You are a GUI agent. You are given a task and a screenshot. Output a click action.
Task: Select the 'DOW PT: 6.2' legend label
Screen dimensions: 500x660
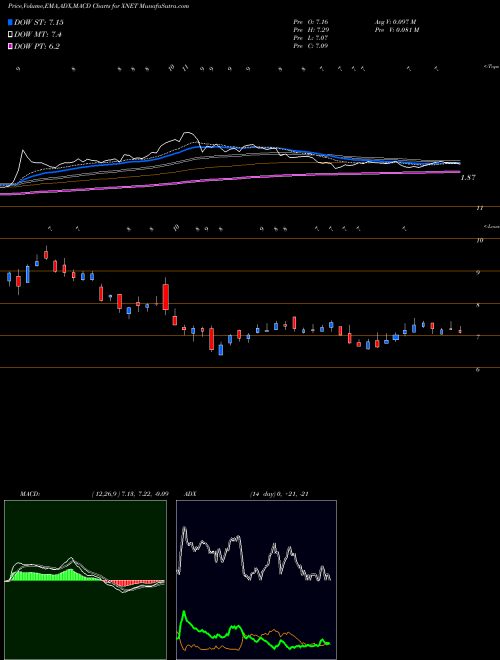[37, 46]
